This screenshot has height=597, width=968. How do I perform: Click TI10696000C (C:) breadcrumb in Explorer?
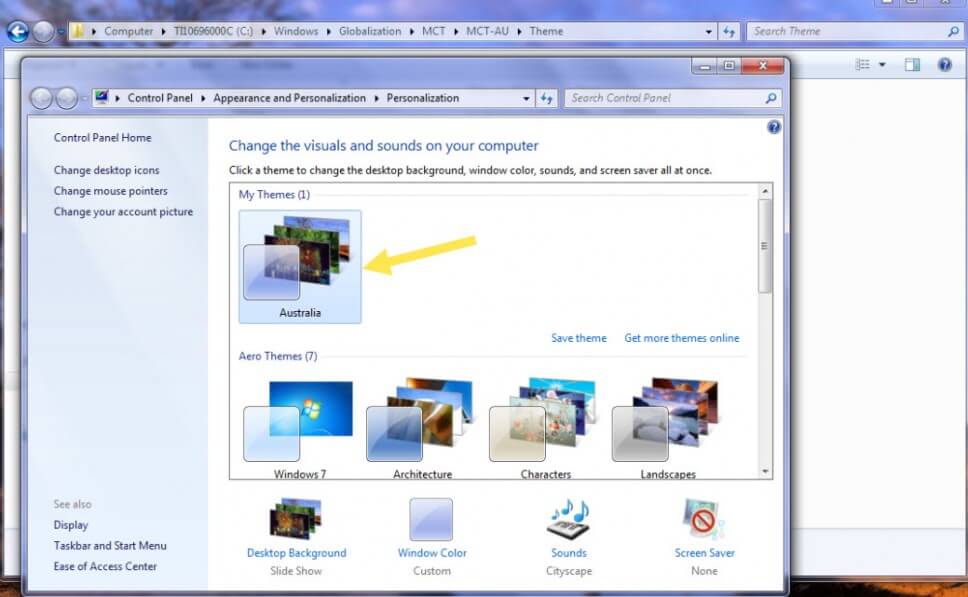(213, 31)
